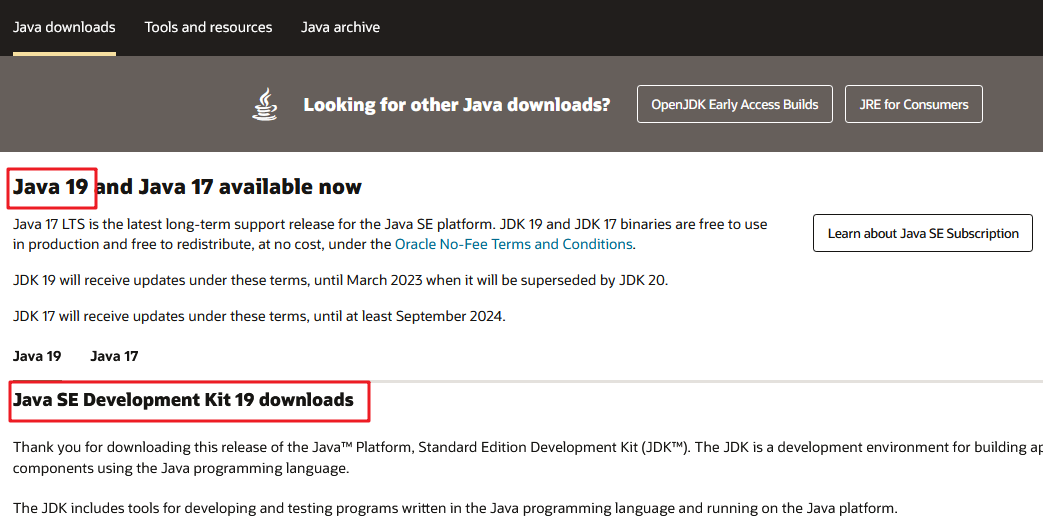Click the red-outlined 'Java 19' heading text

click(51, 187)
